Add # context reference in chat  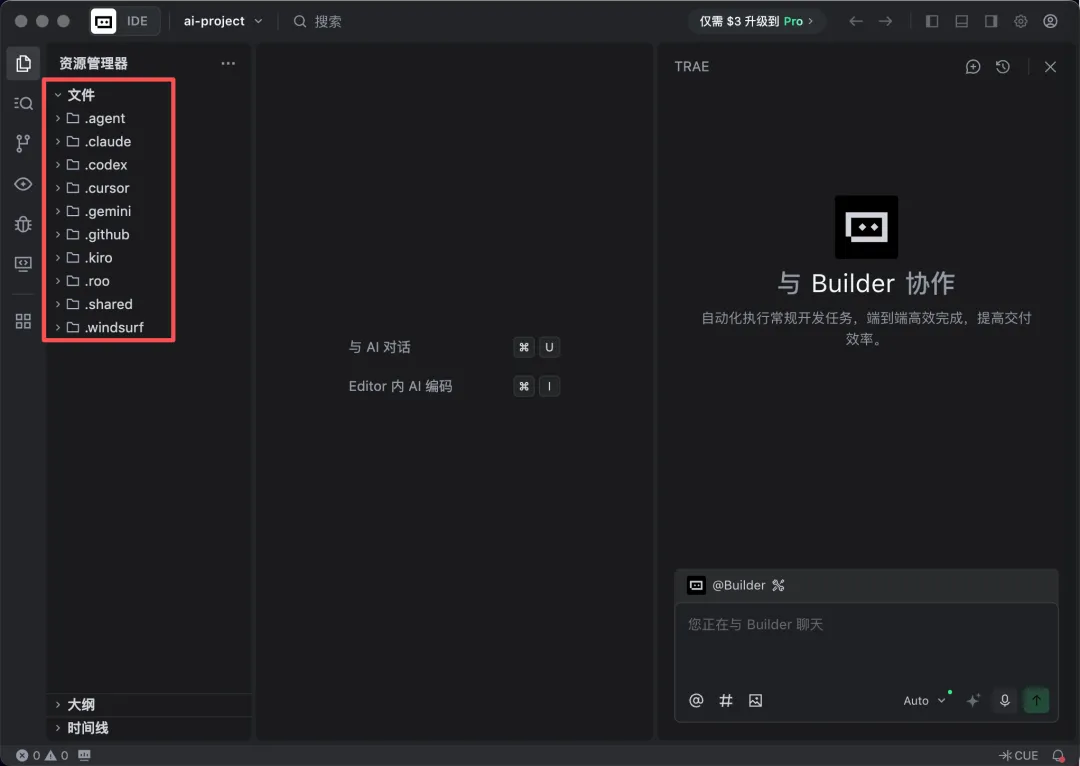click(726, 701)
